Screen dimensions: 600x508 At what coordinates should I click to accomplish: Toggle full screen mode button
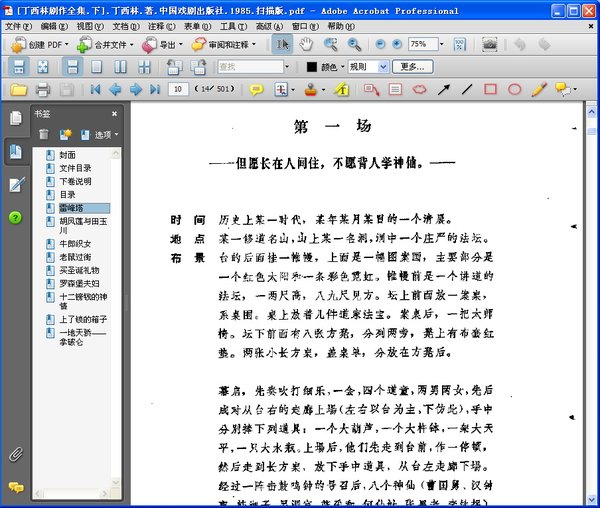pyautogui.click(x=42, y=67)
